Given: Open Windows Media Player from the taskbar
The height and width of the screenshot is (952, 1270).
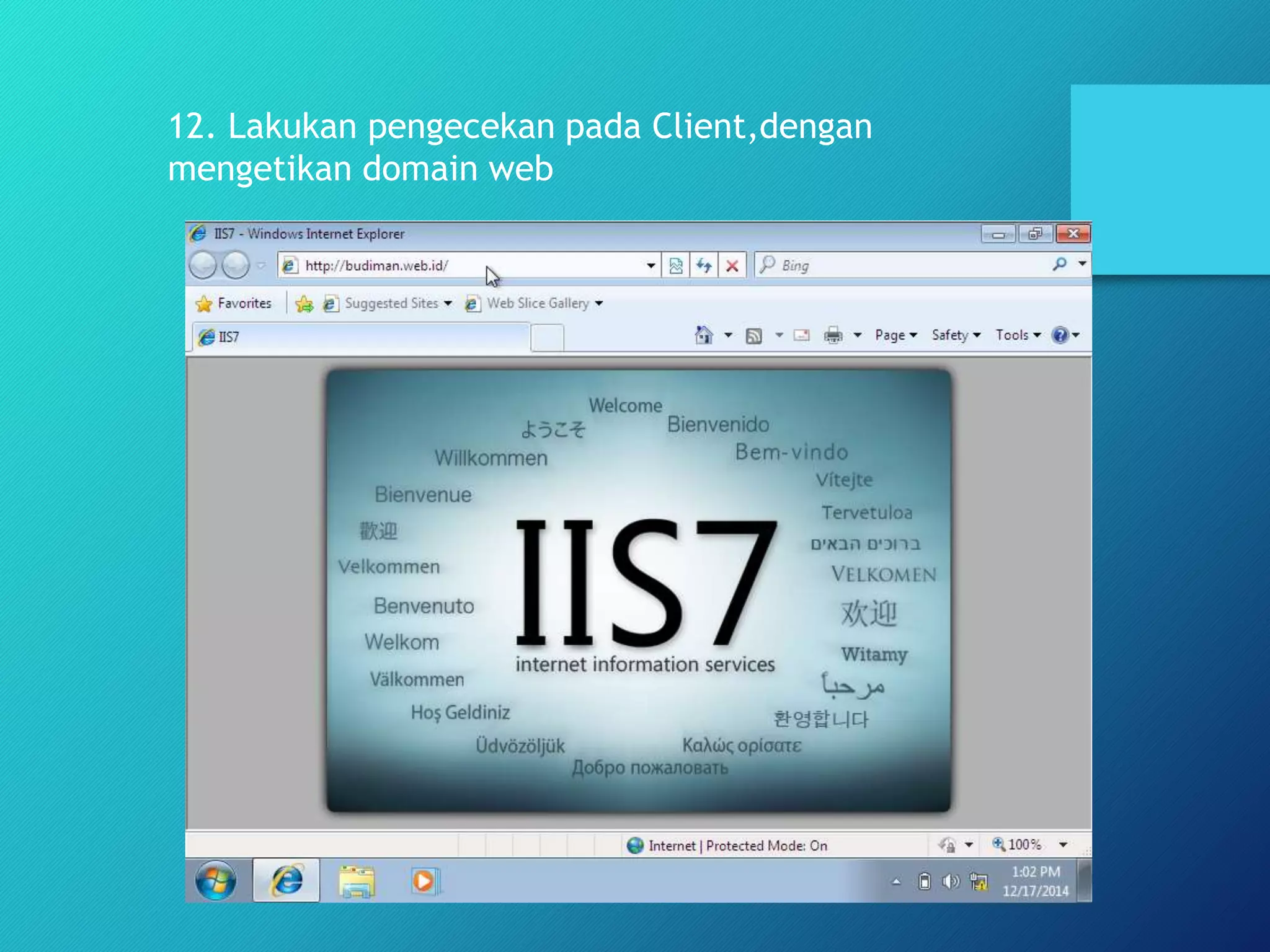Looking at the screenshot, I should pos(425,881).
